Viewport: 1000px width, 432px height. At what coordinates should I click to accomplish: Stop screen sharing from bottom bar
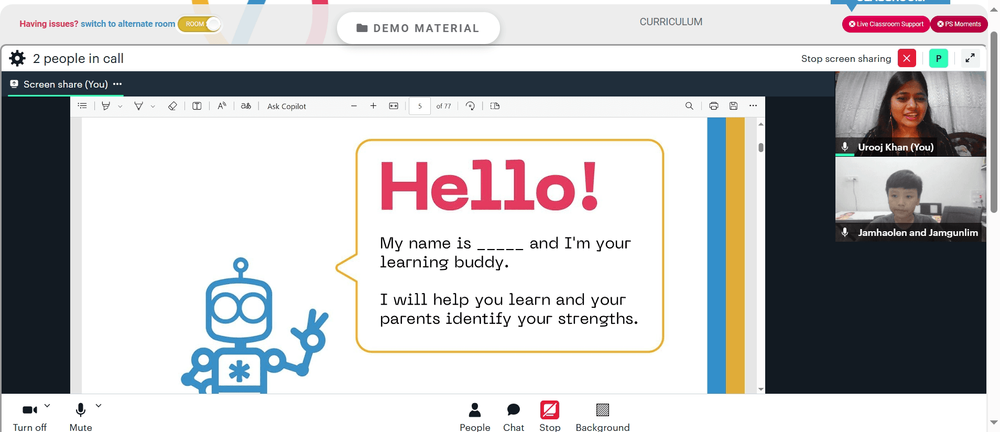(x=550, y=417)
